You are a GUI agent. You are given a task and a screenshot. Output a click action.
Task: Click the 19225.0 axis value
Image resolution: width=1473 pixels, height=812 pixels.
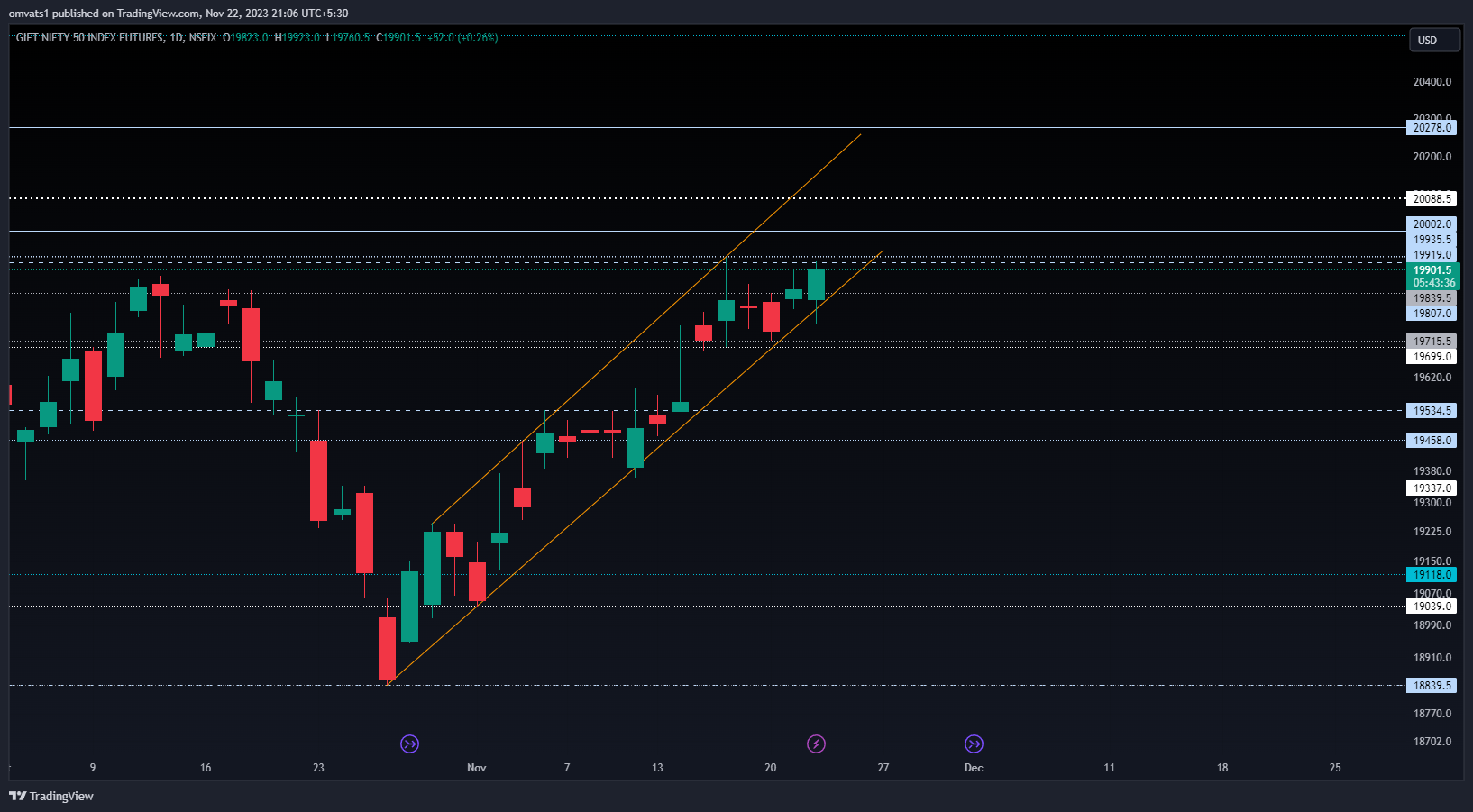1432,532
